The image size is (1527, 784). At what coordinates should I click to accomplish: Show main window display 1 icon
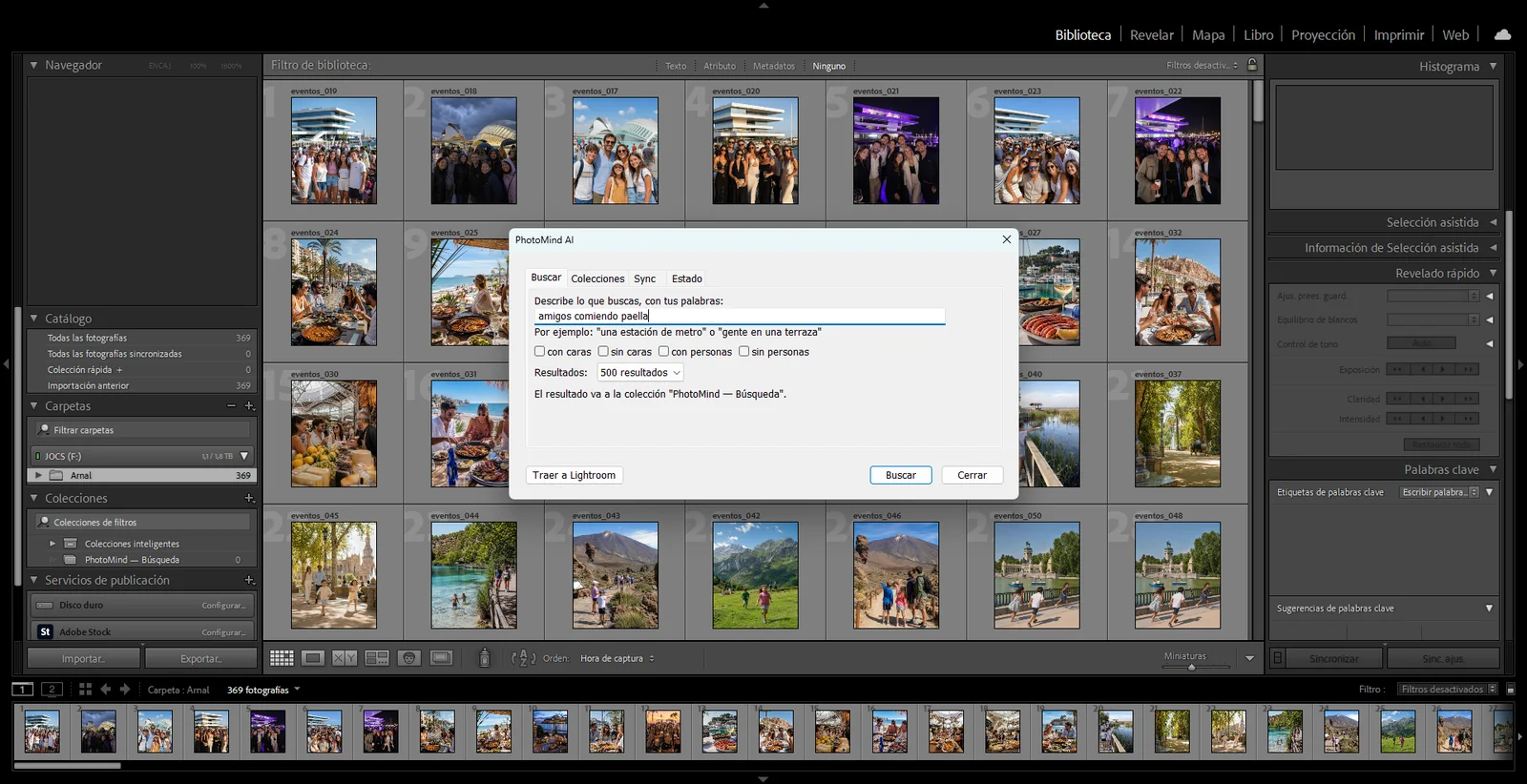(x=22, y=689)
